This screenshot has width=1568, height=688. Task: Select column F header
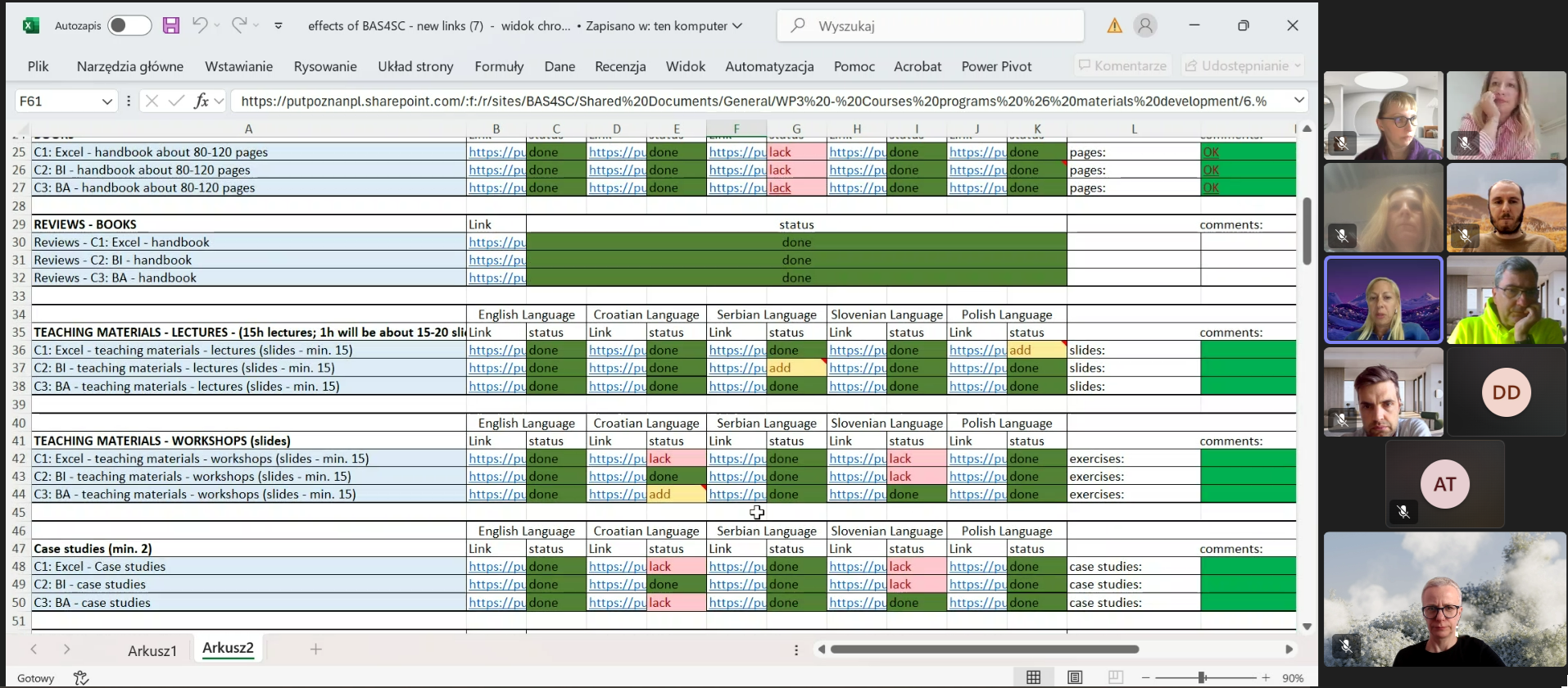(736, 129)
